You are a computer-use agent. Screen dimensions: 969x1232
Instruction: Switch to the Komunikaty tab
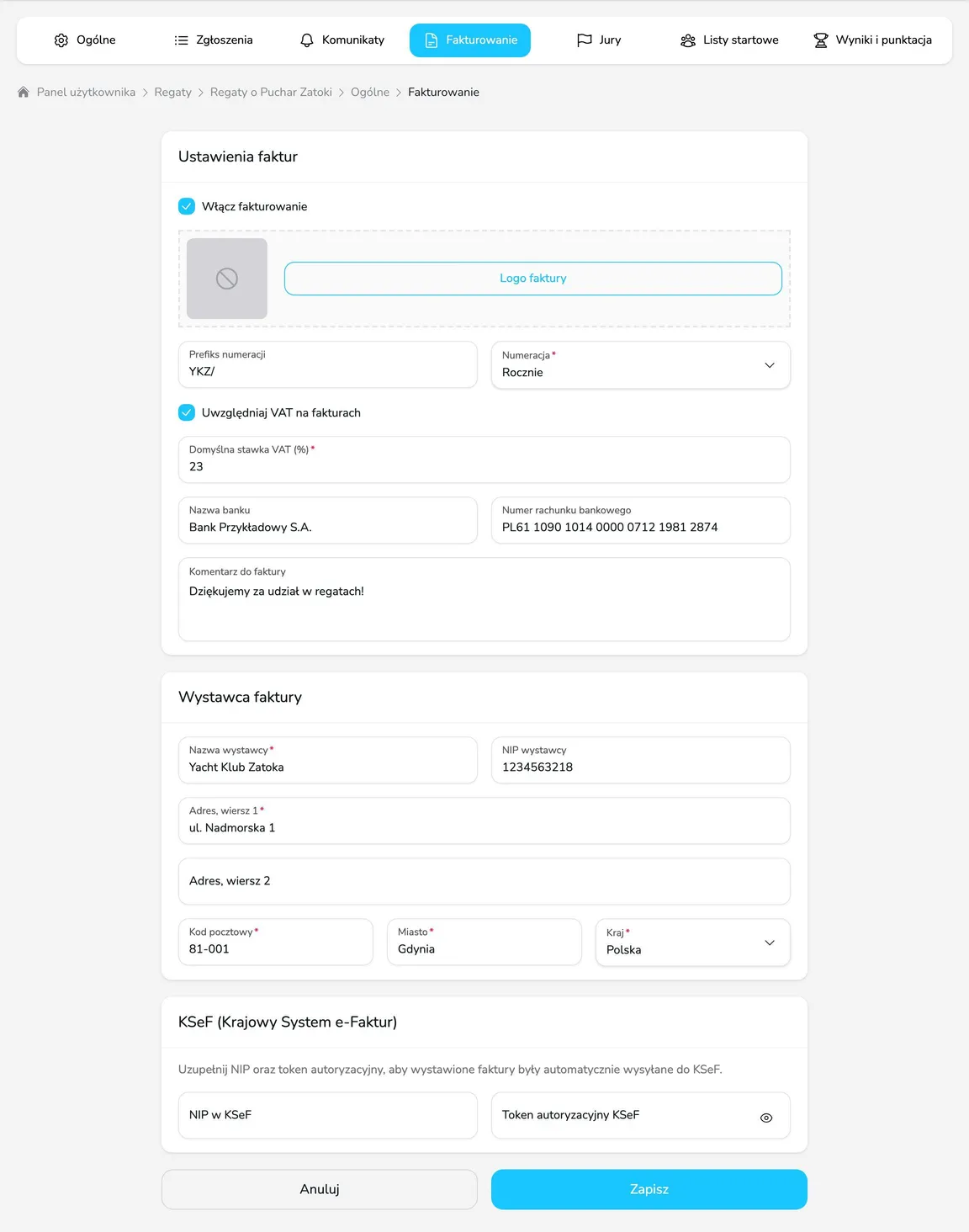pyautogui.click(x=342, y=40)
